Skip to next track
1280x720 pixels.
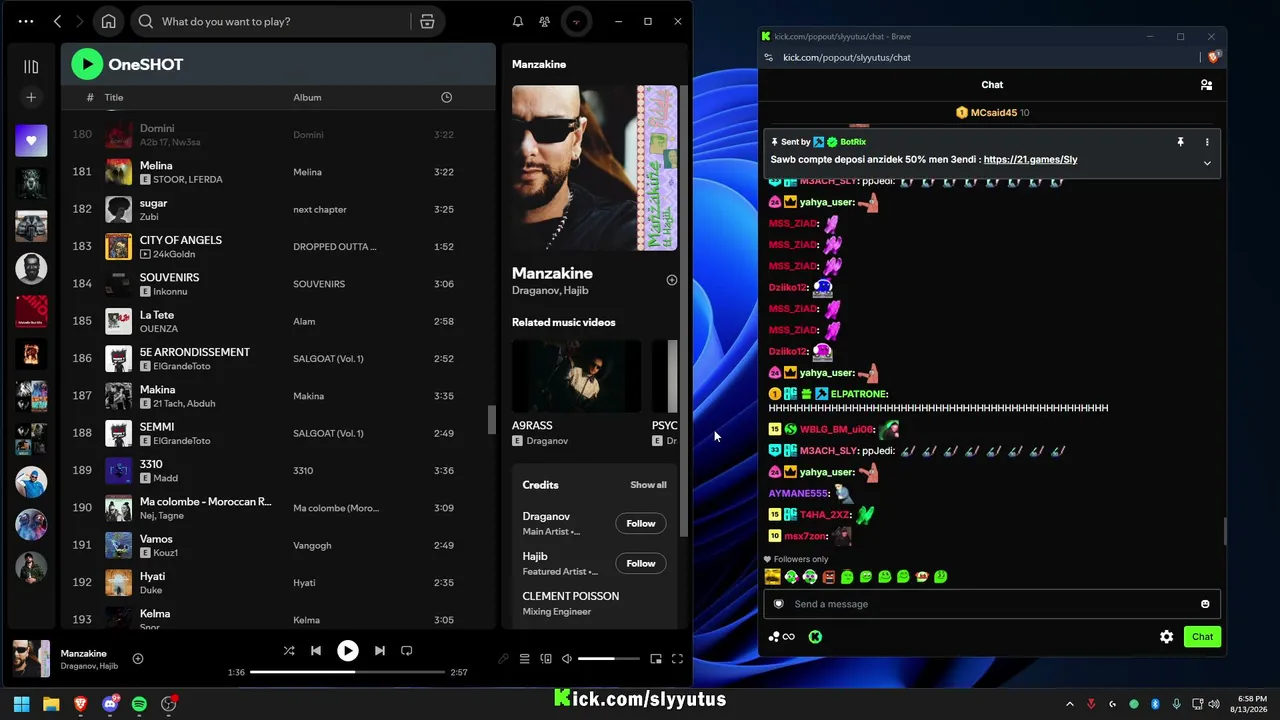click(x=380, y=651)
